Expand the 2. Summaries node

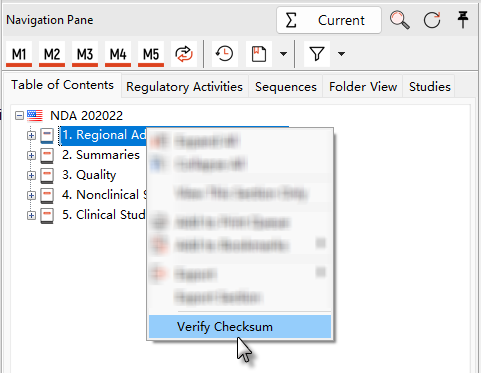pyautogui.click(x=31, y=155)
